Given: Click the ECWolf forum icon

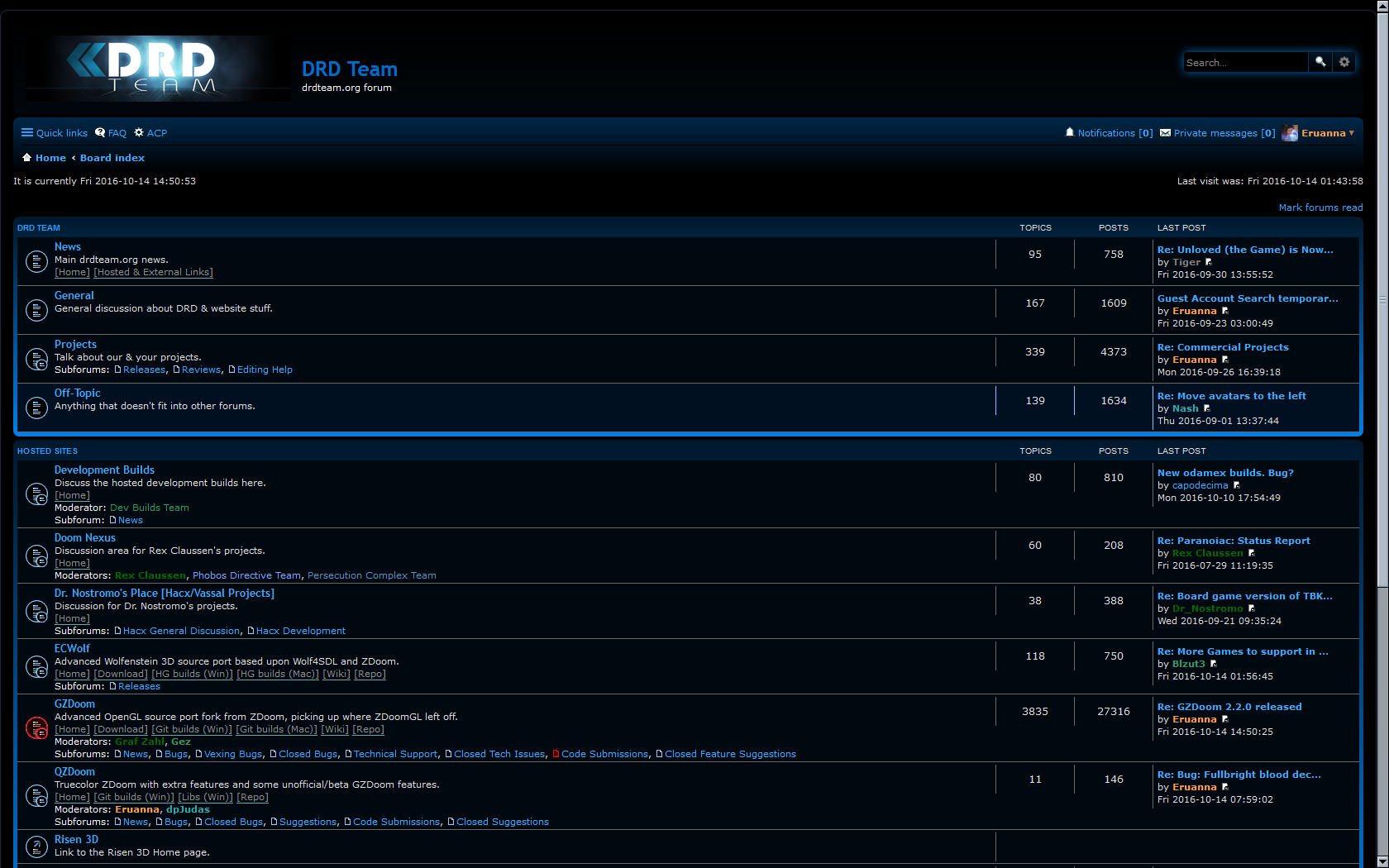Looking at the screenshot, I should tap(36, 666).
